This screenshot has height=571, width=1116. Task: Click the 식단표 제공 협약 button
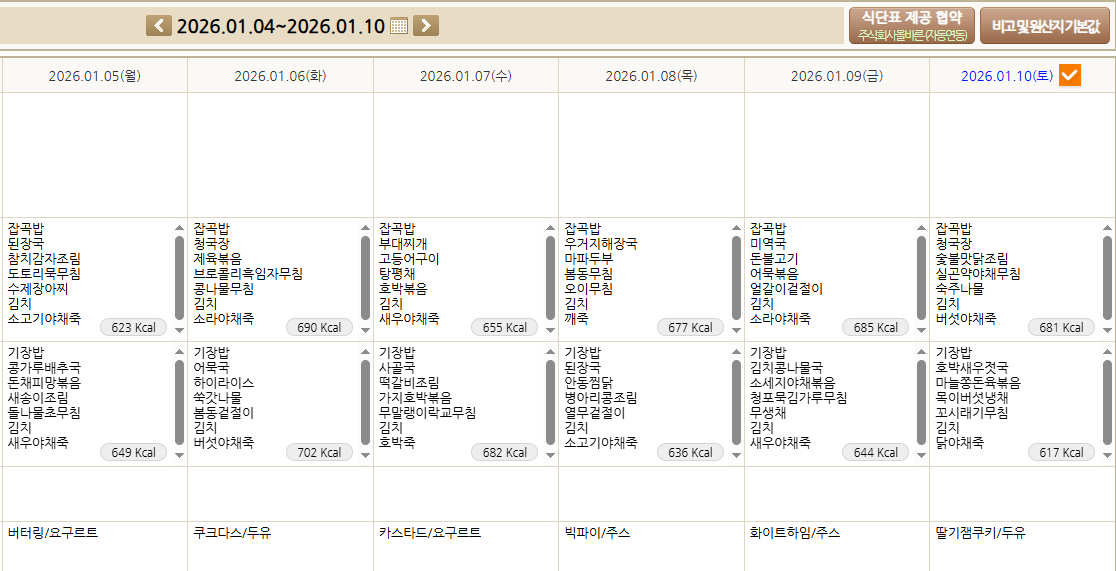(x=910, y=25)
